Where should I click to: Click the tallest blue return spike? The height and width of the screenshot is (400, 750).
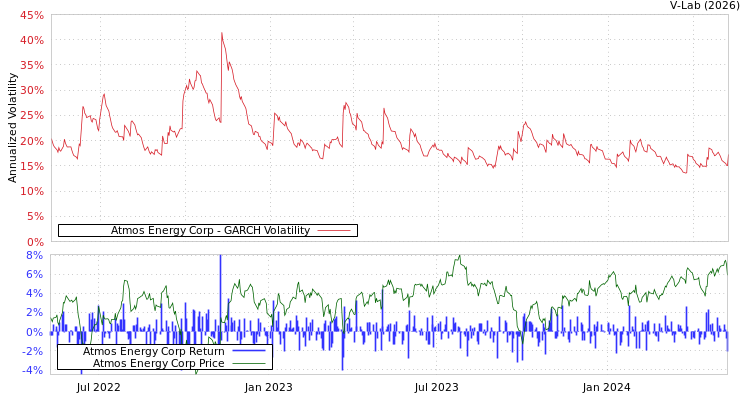[x=220, y=258]
